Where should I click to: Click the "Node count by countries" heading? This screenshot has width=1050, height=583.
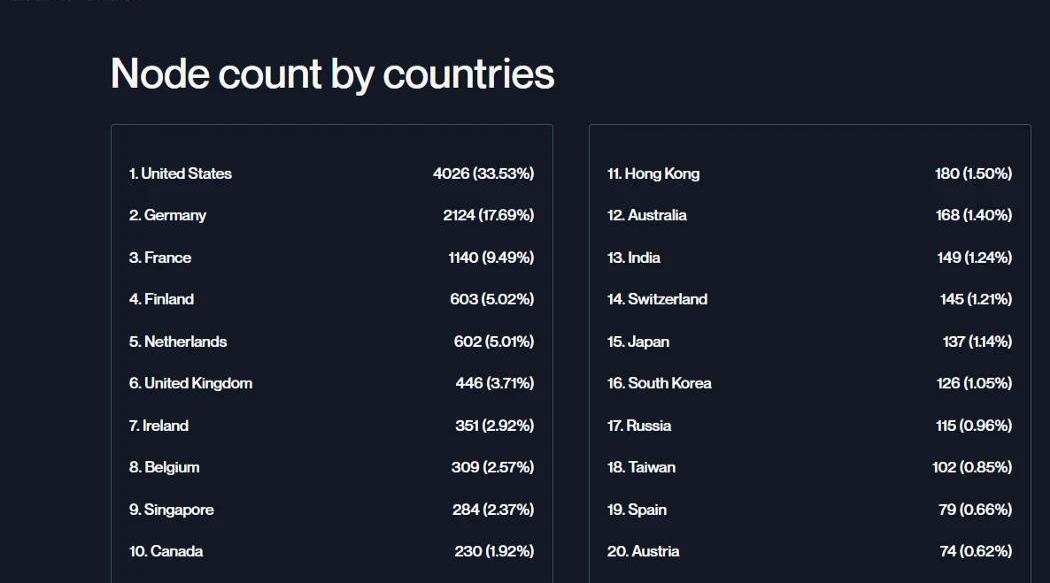tap(332, 74)
